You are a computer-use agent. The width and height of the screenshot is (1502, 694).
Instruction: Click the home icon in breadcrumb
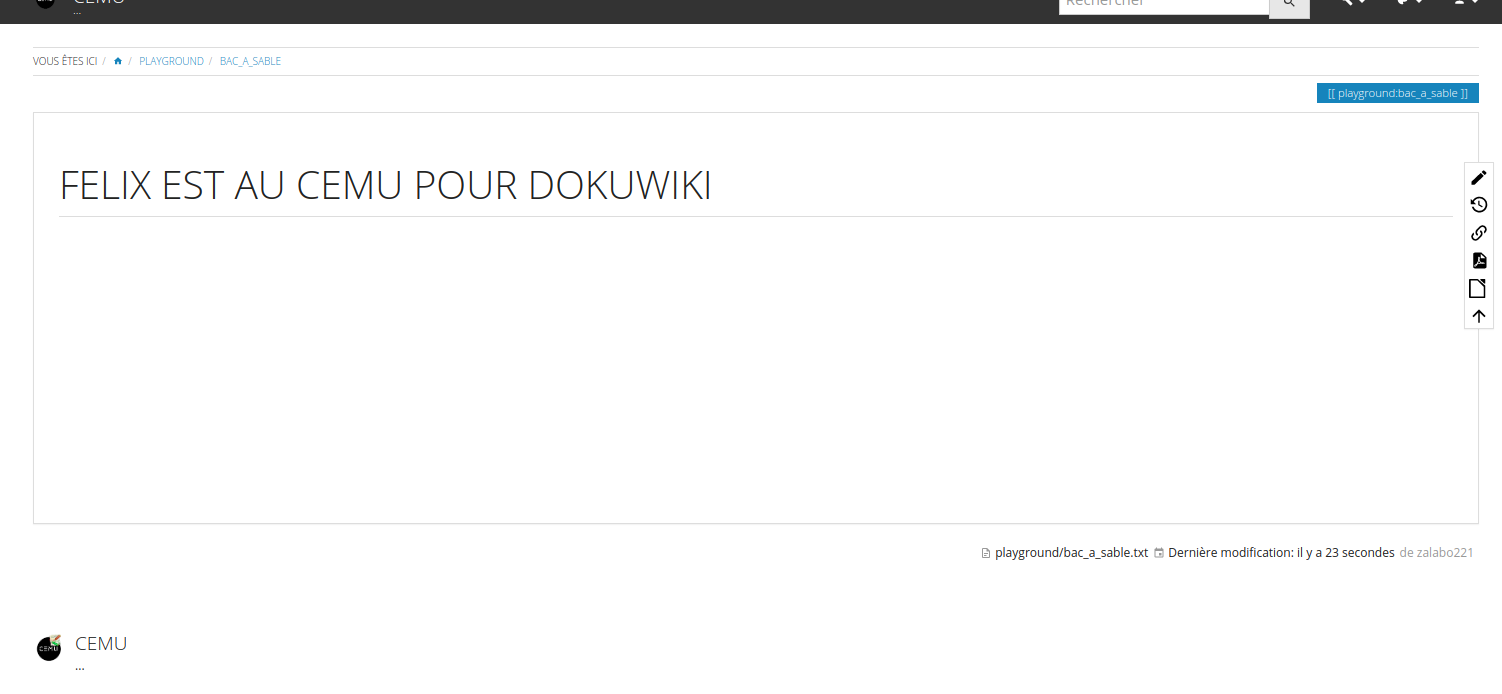[118, 61]
